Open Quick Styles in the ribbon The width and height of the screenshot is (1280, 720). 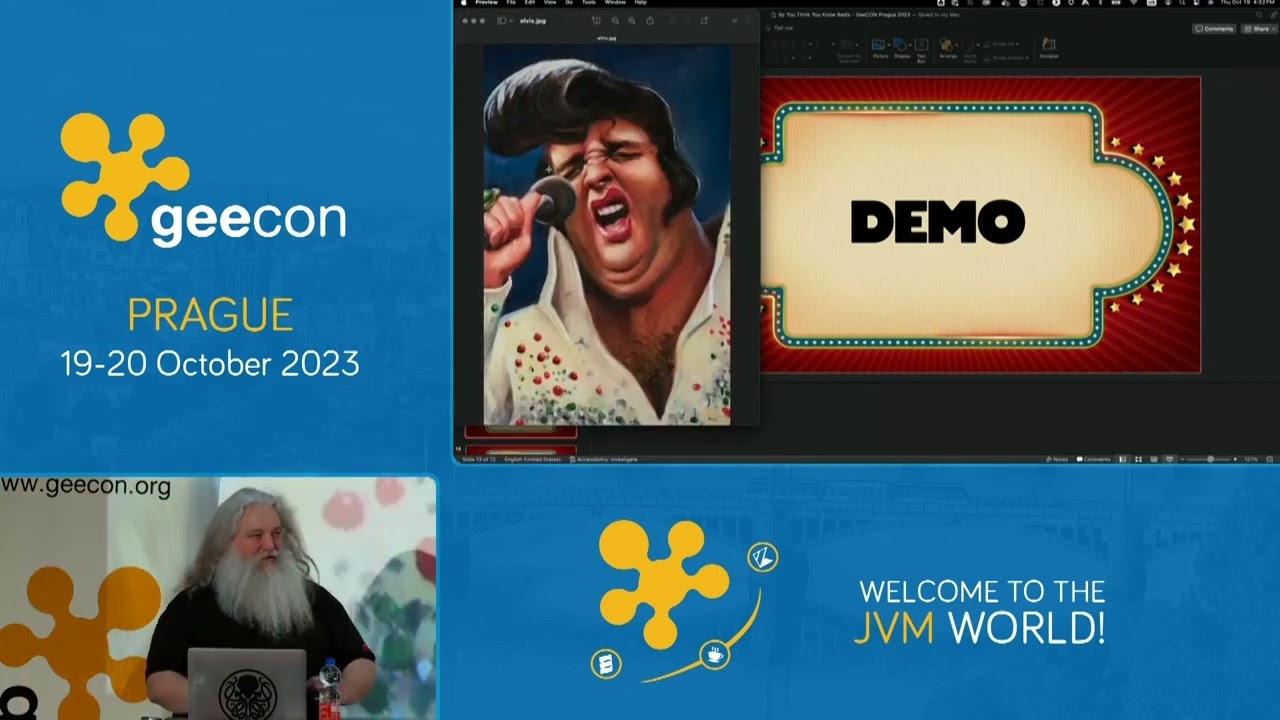click(x=968, y=50)
